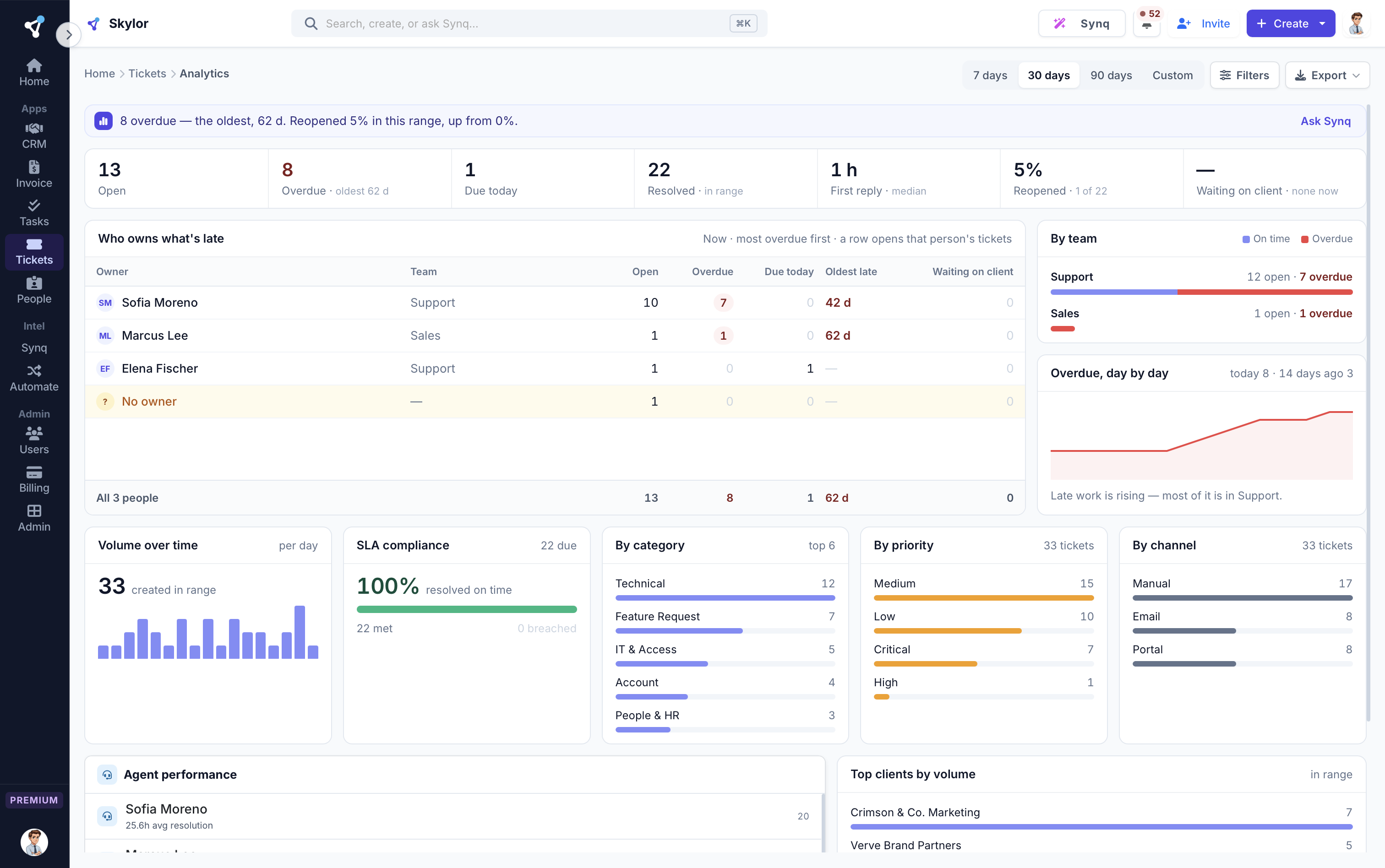
Task: Open the People app icon
Action: pos(34,290)
